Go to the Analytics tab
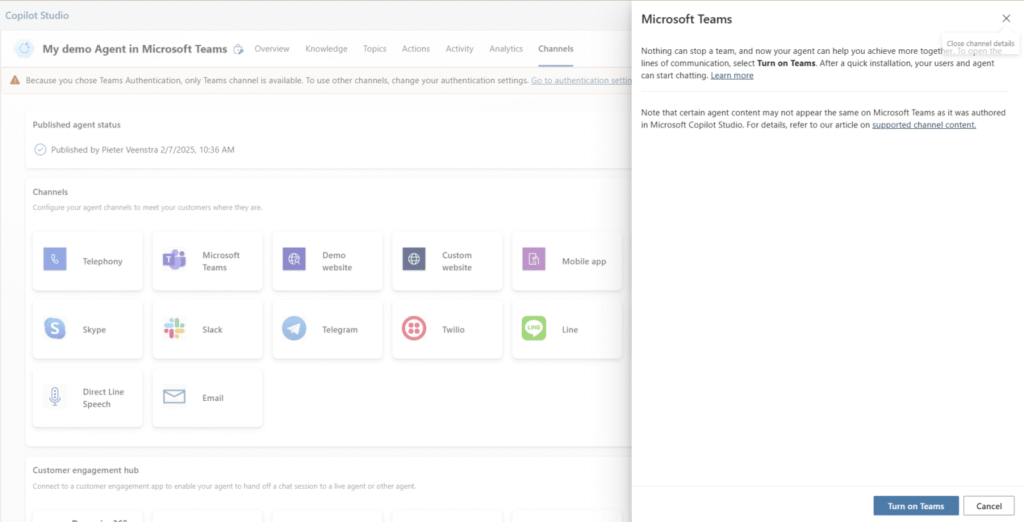The width and height of the screenshot is (1024, 522). [x=506, y=49]
